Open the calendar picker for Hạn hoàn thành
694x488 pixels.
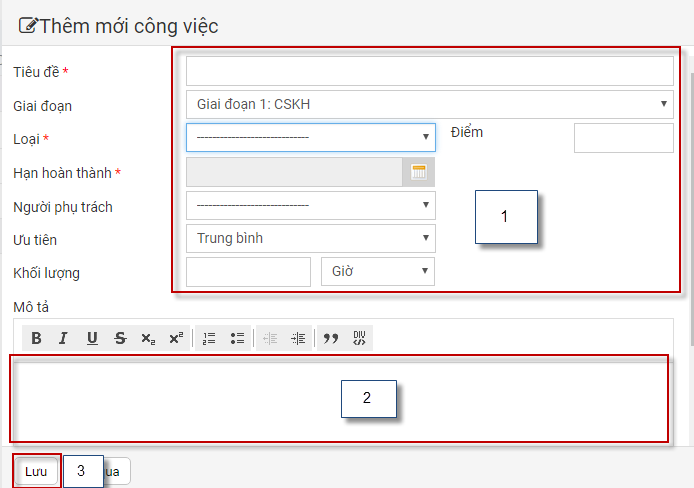419,172
